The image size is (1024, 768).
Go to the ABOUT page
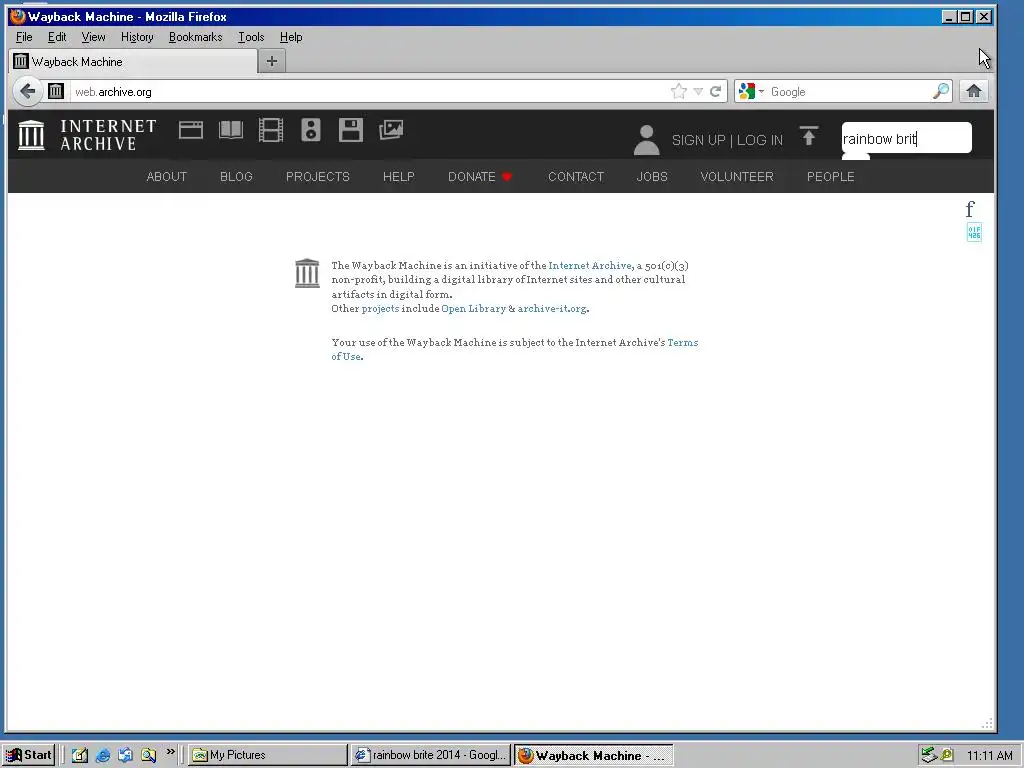(x=167, y=176)
